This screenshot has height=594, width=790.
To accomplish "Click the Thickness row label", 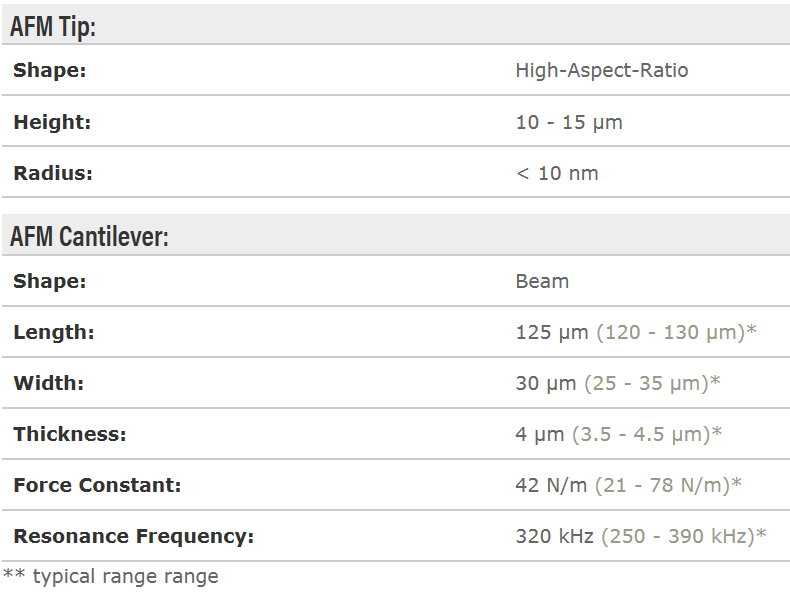I will (x=70, y=435).
